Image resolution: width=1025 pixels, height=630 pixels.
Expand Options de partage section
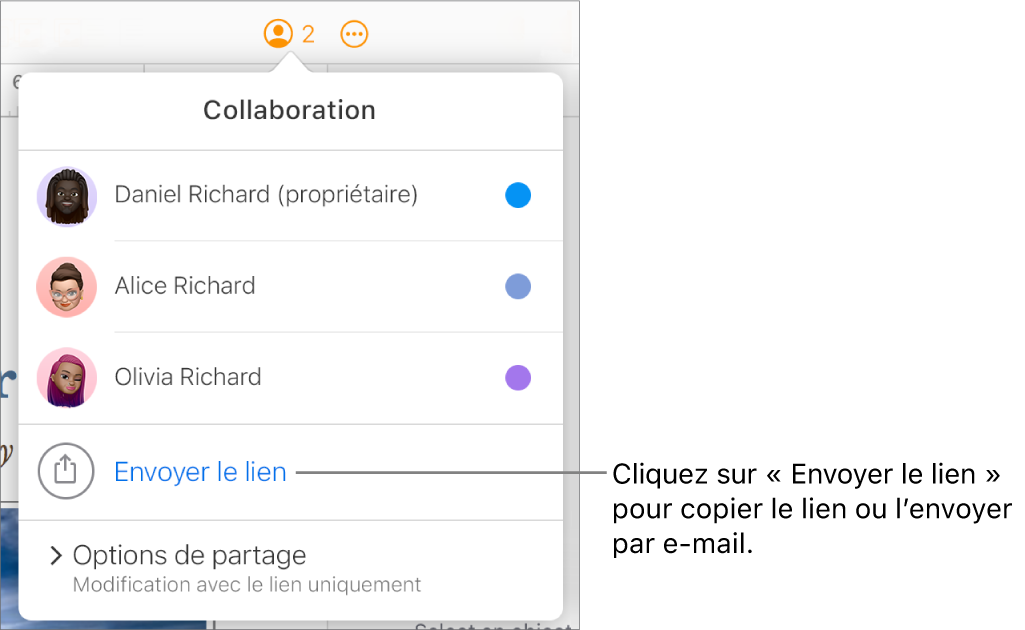coord(187,555)
